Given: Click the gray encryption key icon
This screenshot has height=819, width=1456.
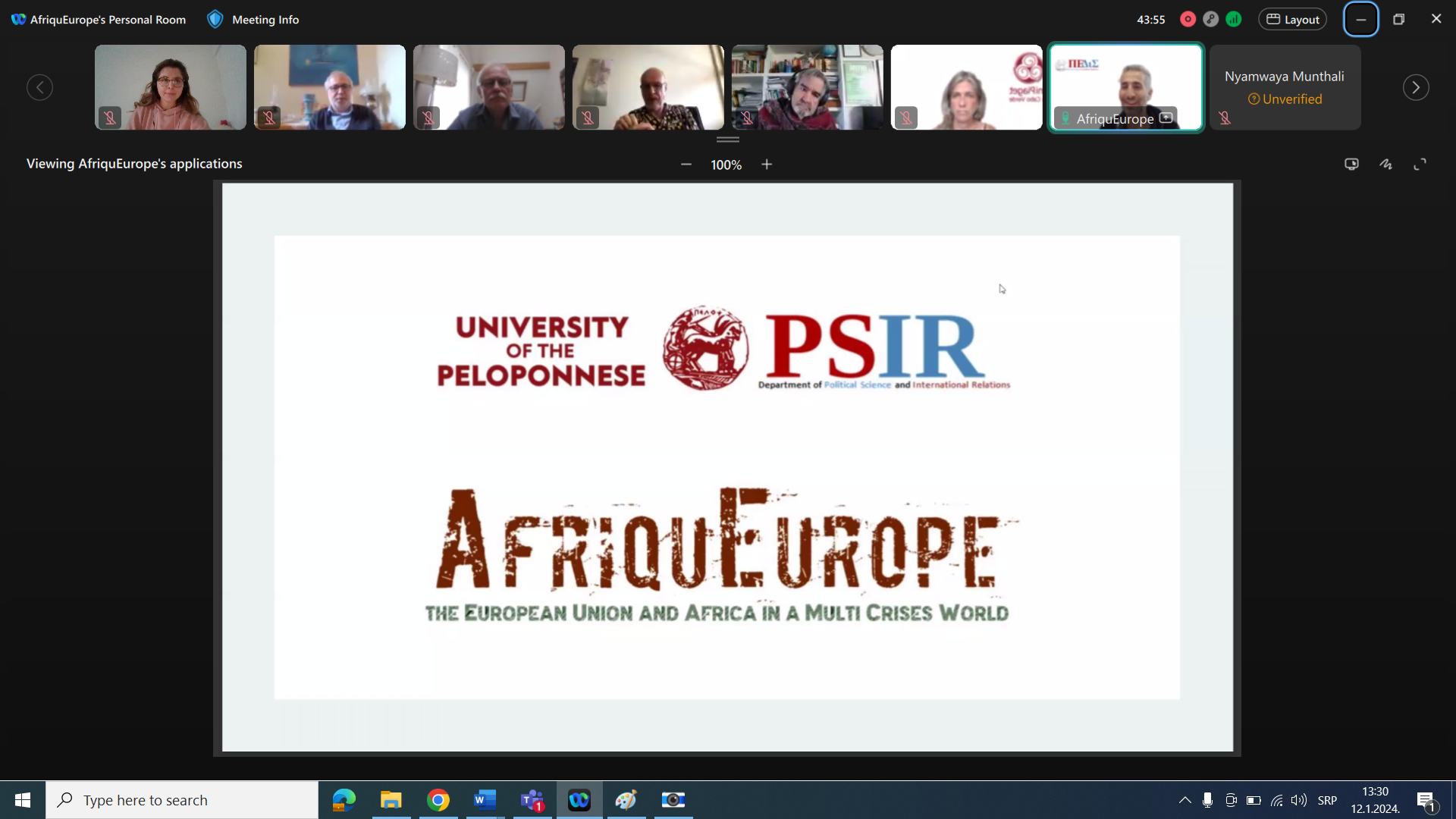Looking at the screenshot, I should pos(1211,20).
